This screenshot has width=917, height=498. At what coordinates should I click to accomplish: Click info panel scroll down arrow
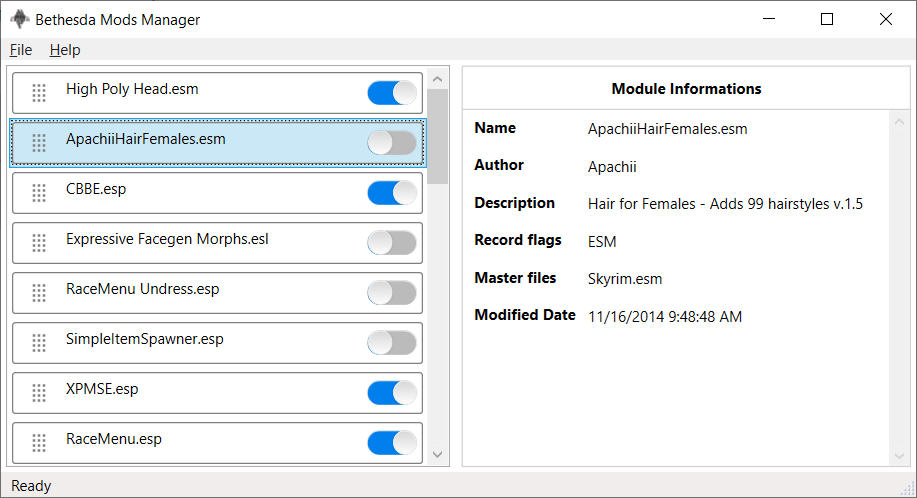pos(899,455)
